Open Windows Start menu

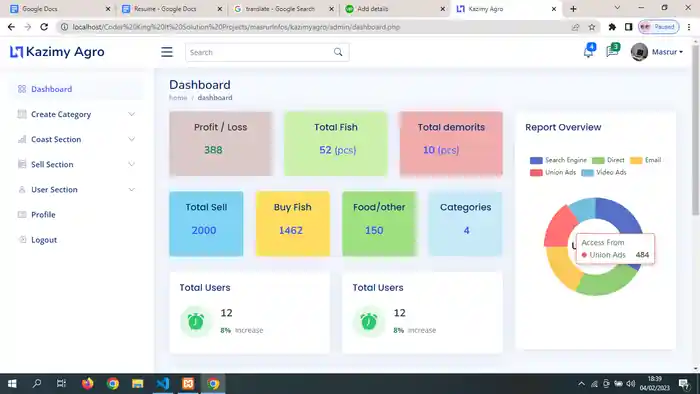coord(12,383)
